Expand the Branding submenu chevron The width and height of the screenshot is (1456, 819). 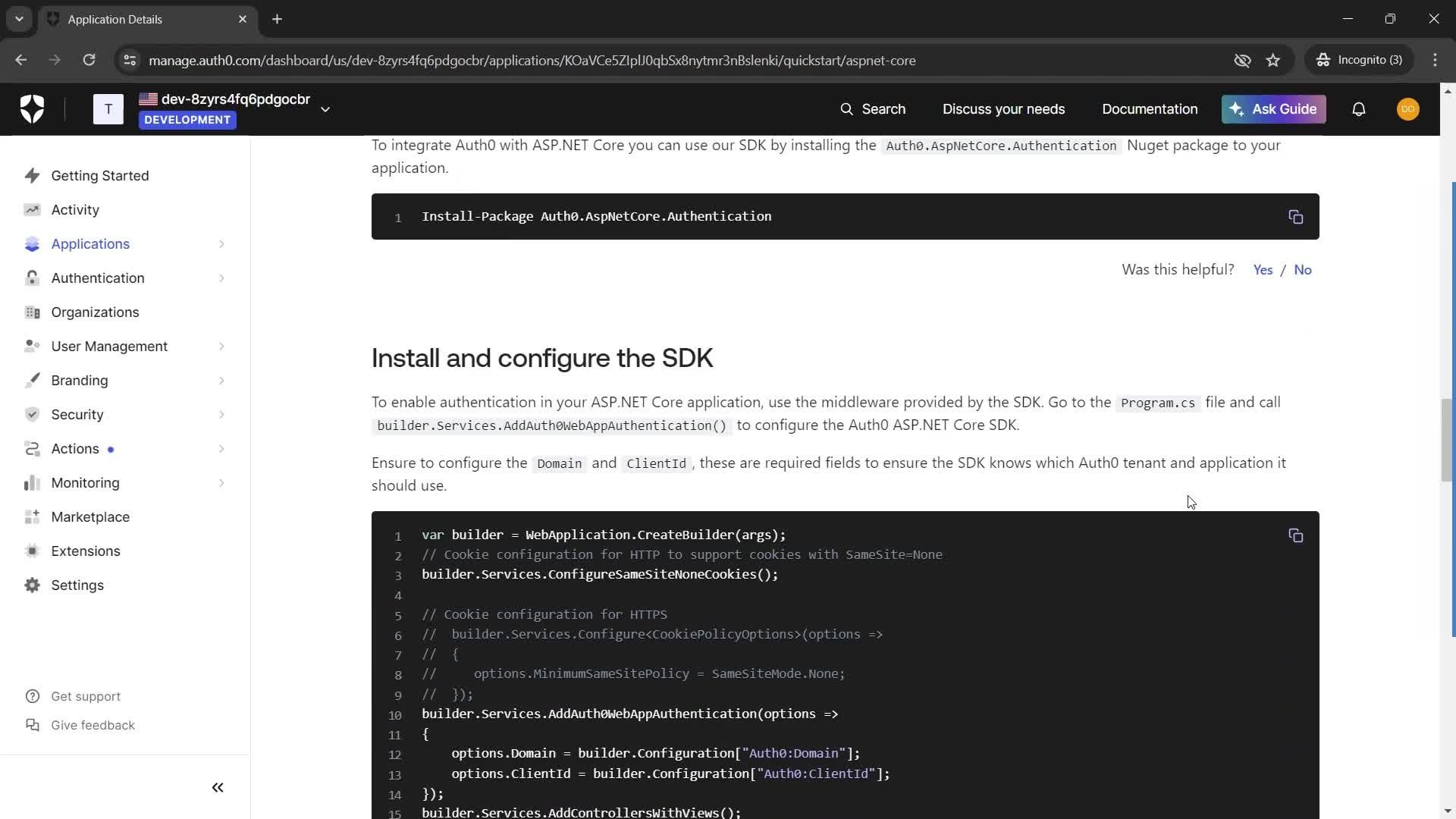[x=221, y=381]
